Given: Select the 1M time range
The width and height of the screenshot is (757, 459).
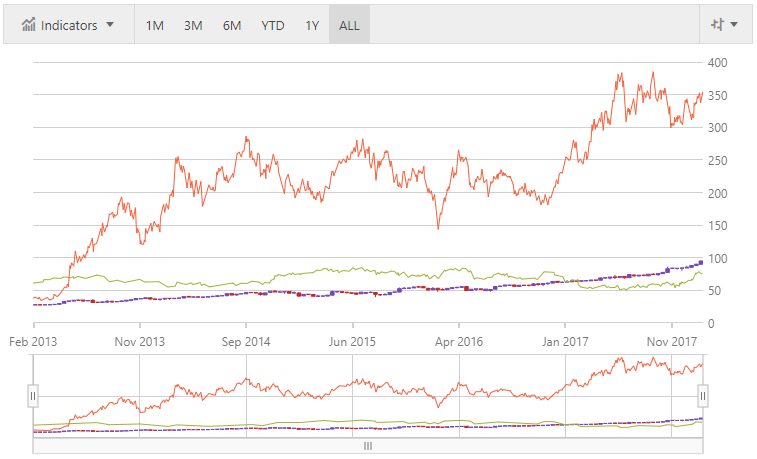Looking at the screenshot, I should [x=154, y=25].
